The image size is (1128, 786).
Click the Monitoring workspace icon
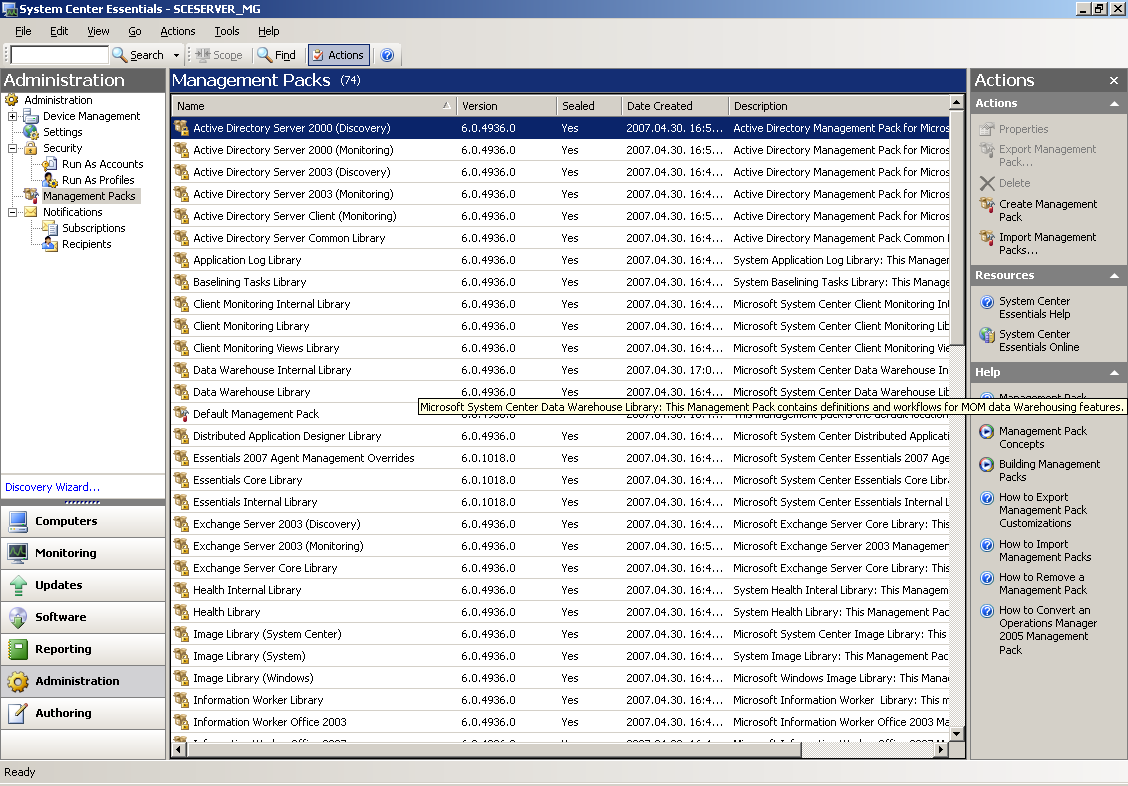[x=18, y=553]
